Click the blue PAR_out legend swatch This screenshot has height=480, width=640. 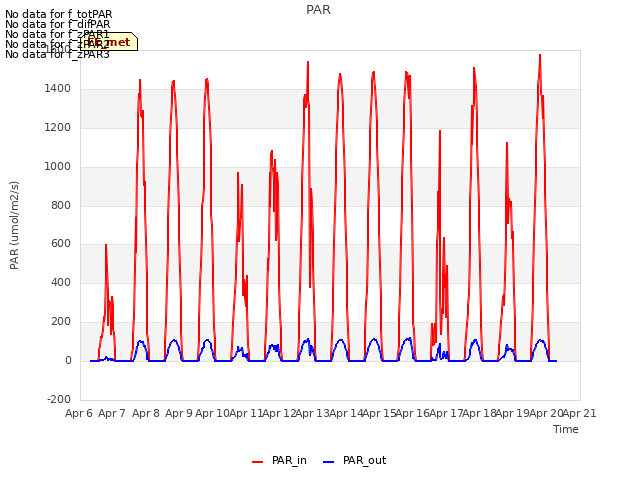(x=329, y=462)
